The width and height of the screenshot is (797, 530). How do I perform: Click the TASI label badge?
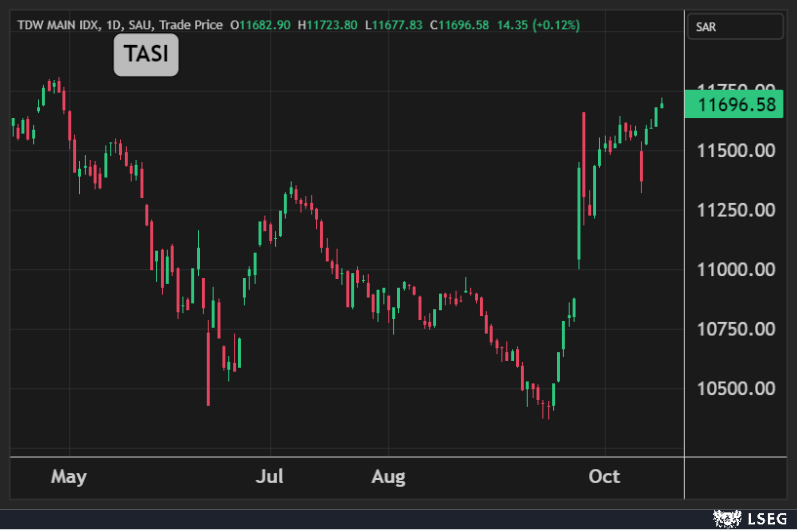146,56
